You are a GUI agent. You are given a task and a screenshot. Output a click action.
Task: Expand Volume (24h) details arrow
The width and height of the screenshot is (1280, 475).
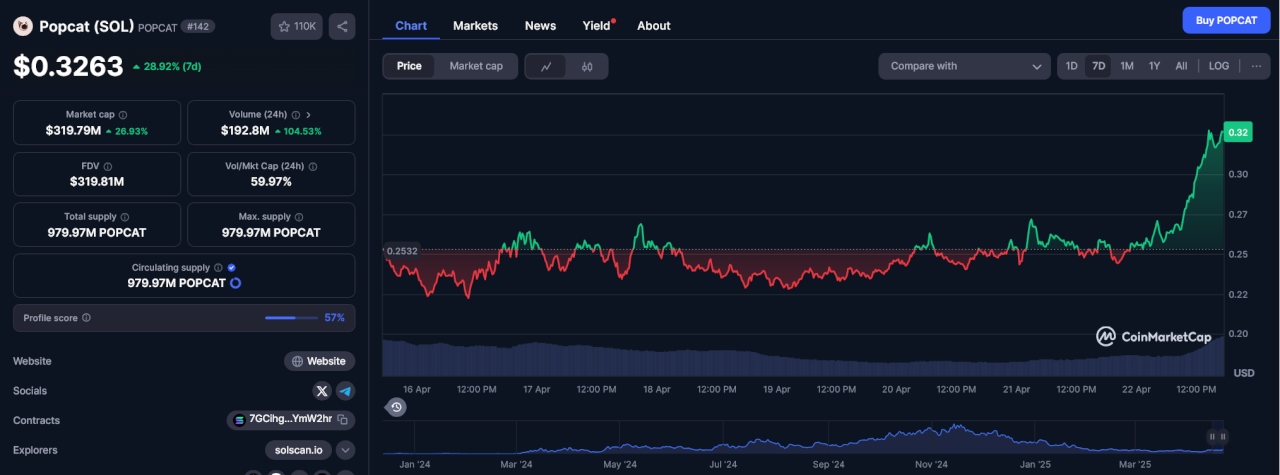point(308,115)
